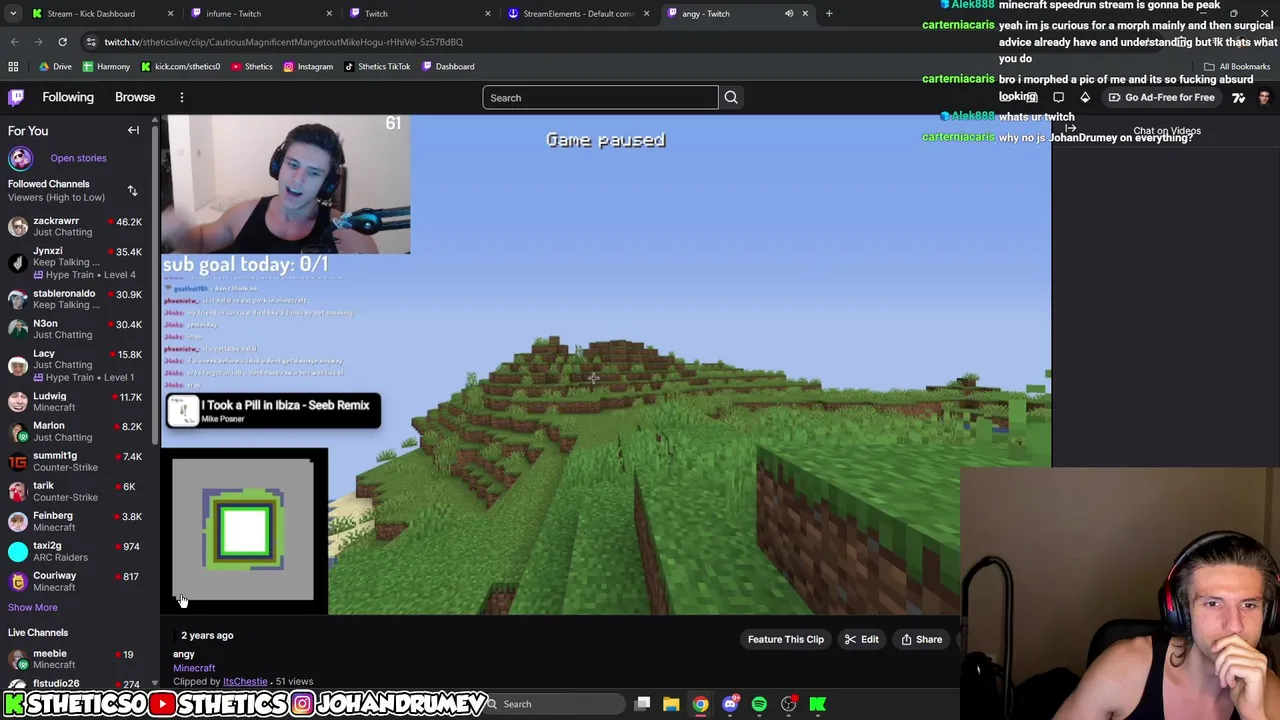Open the tab search dropdown in Chrome

(14, 14)
